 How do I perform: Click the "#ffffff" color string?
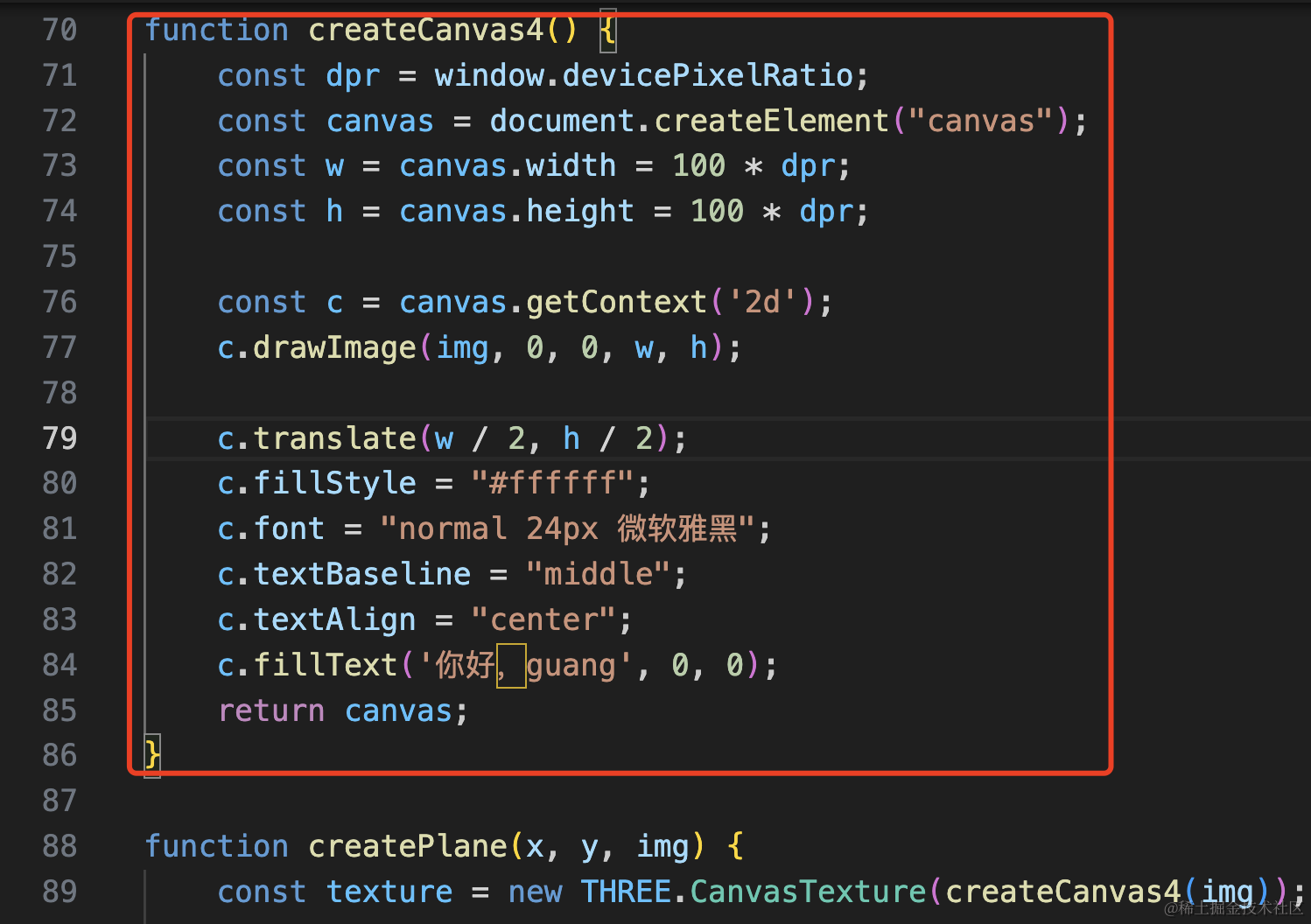point(552,483)
